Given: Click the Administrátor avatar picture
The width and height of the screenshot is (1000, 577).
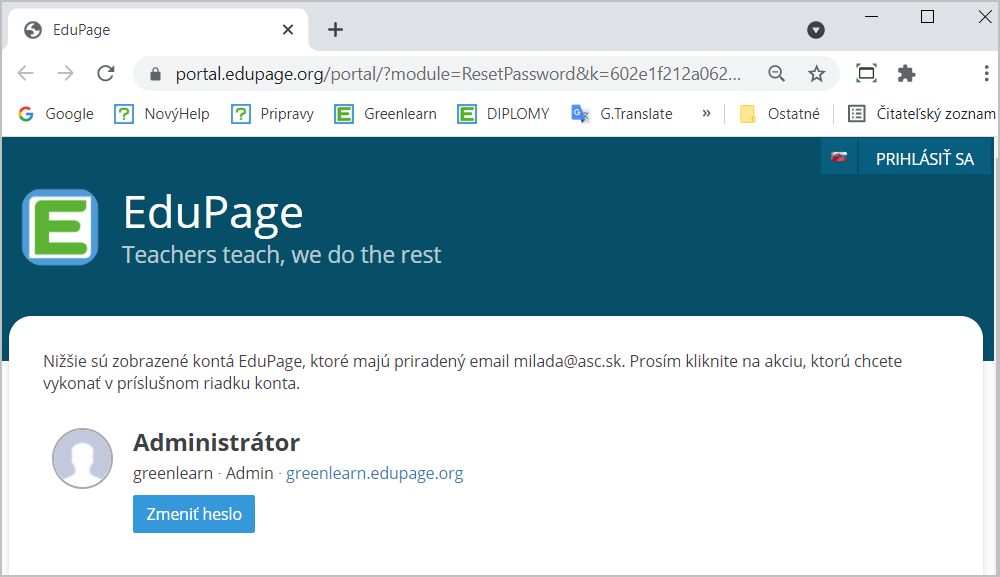Looking at the screenshot, I should coord(82,458).
